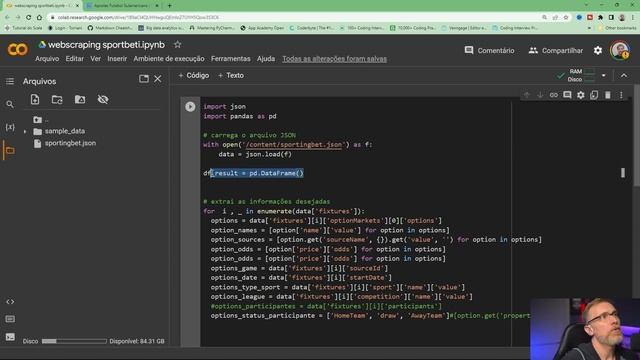Reload the page in the browser

pos(28,18)
